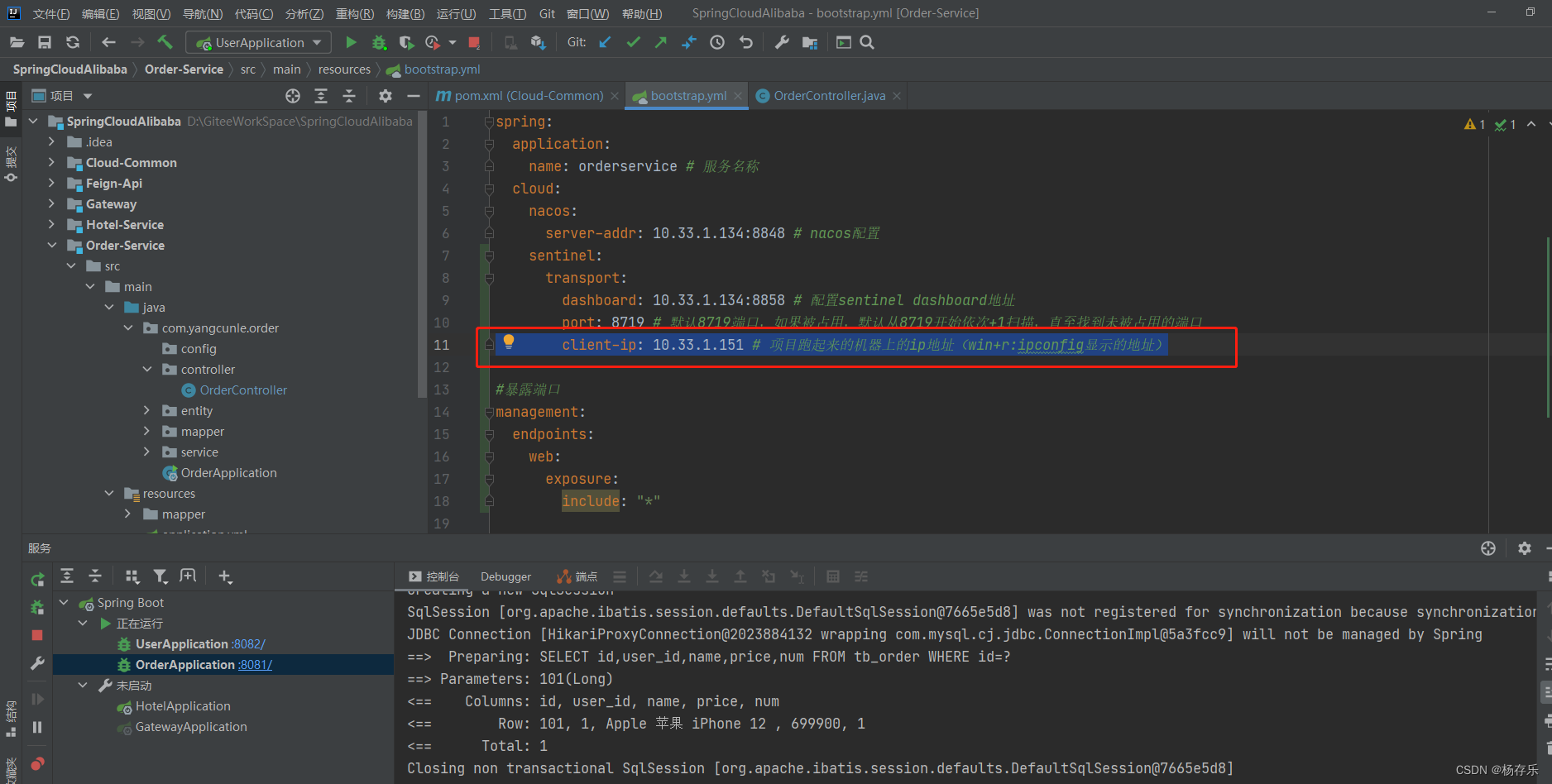Image resolution: width=1552 pixels, height=784 pixels.
Task: Select OrderApplication class in project tree
Action: [x=228, y=472]
